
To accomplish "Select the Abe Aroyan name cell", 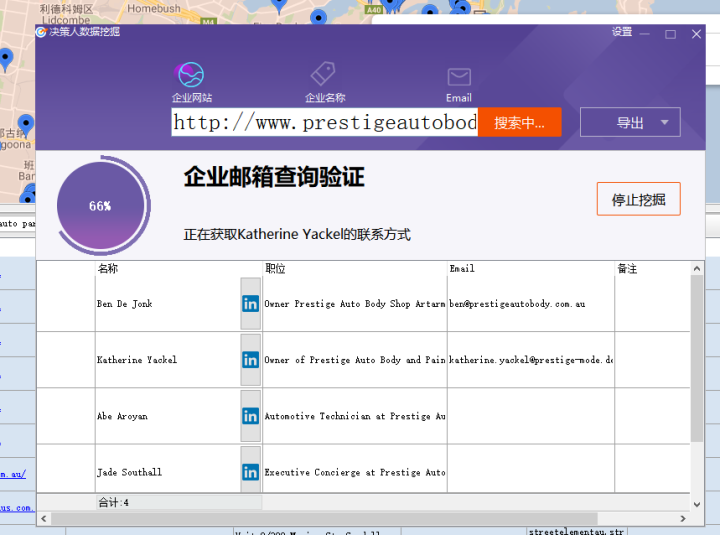I will pyautogui.click(x=168, y=416).
